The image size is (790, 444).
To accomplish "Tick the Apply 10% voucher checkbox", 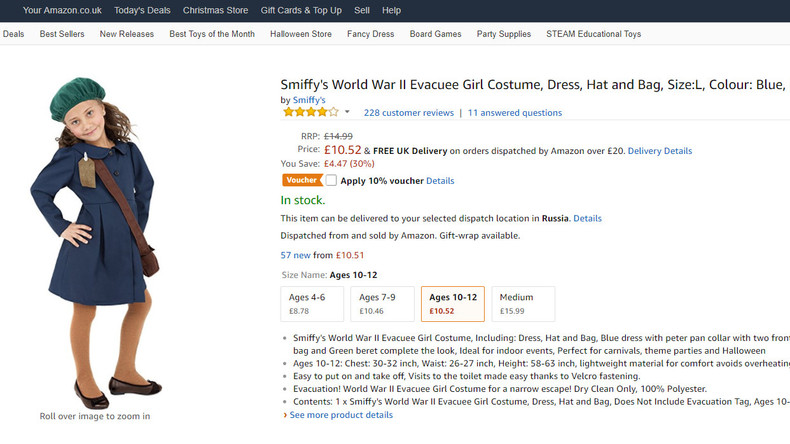I will [x=331, y=180].
